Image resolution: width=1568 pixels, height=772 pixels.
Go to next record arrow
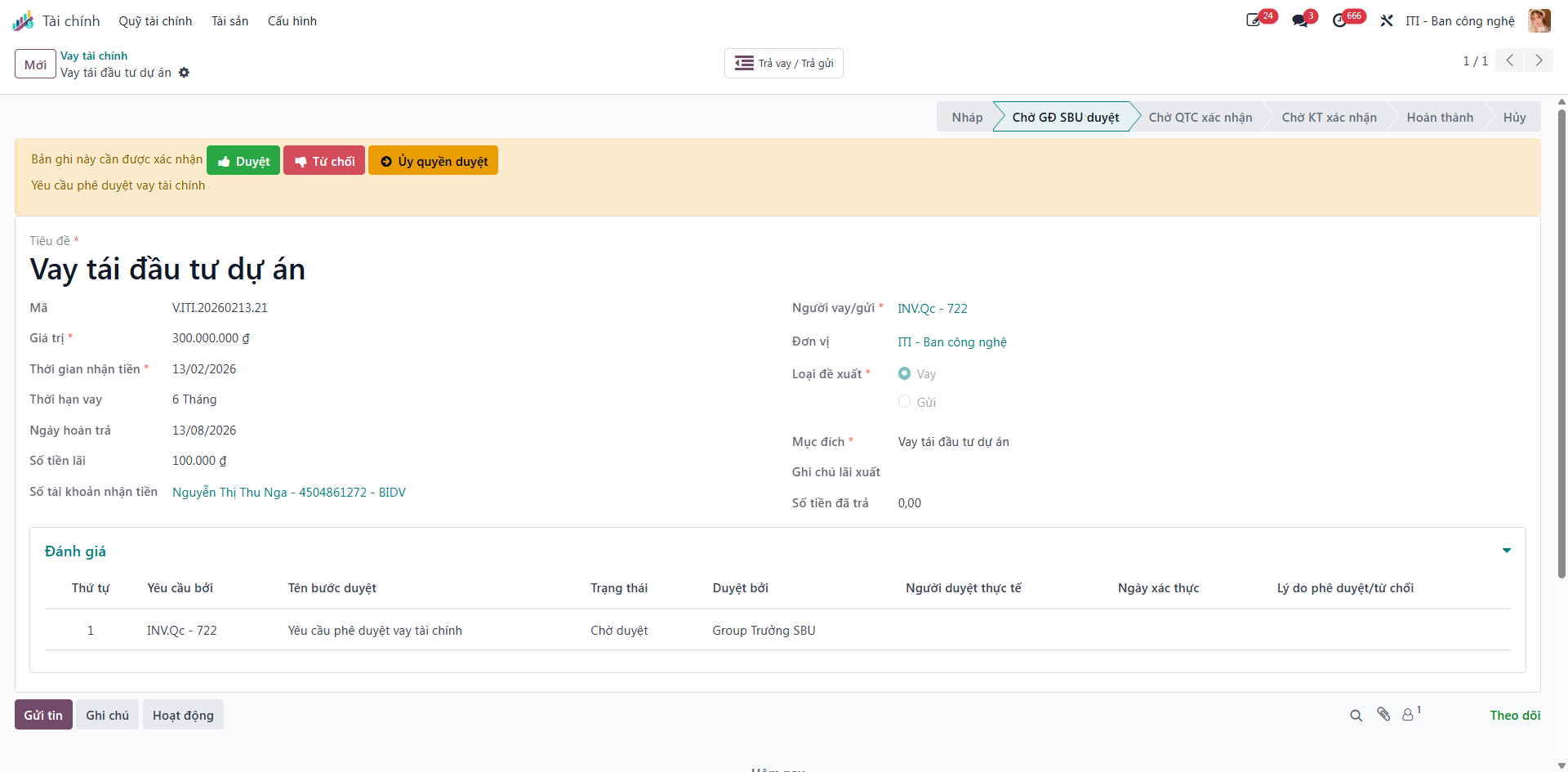coord(1539,60)
